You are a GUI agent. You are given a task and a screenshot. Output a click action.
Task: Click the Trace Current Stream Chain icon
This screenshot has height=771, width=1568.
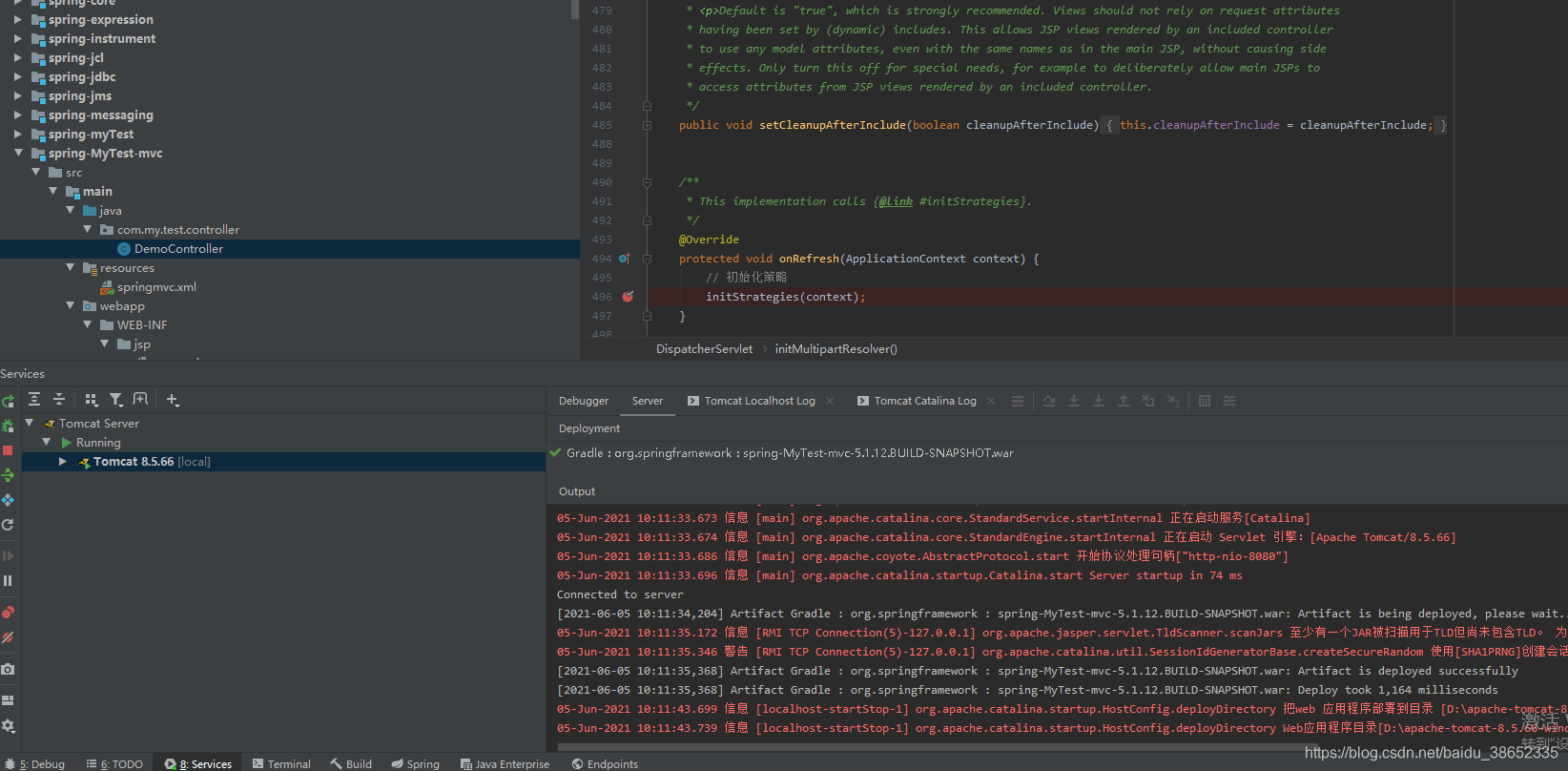point(1229,401)
